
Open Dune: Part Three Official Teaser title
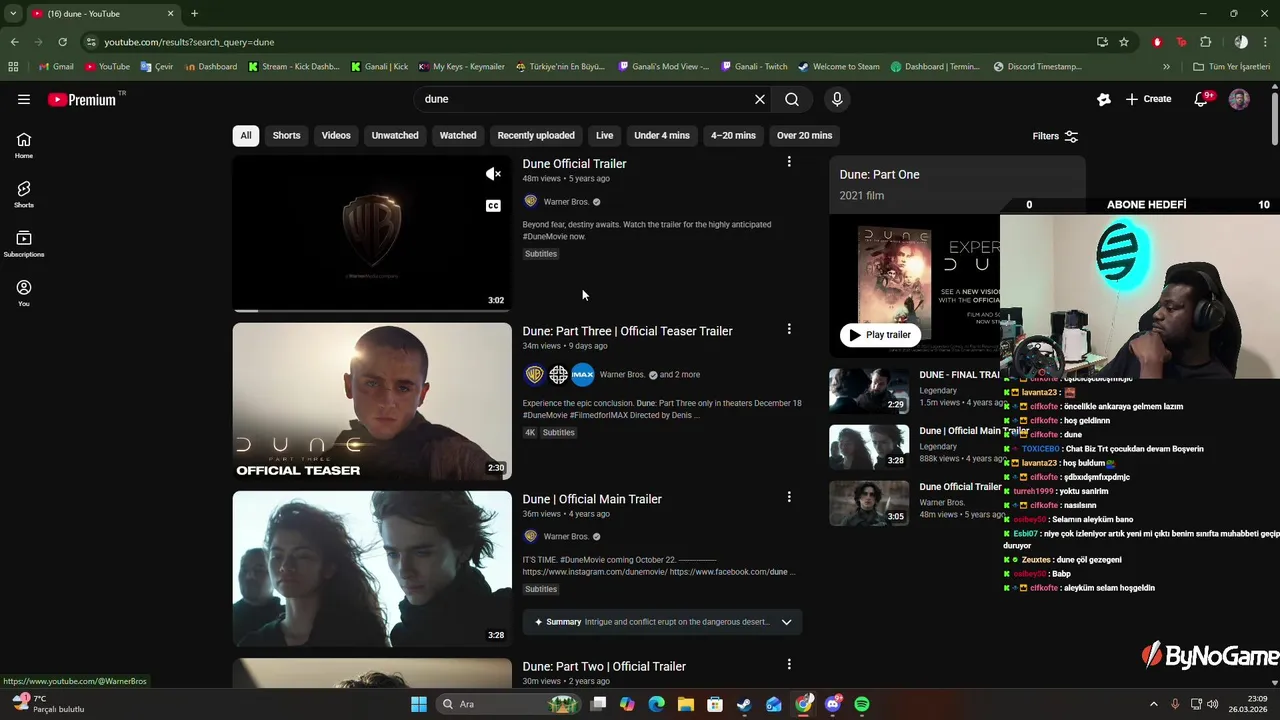(627, 331)
